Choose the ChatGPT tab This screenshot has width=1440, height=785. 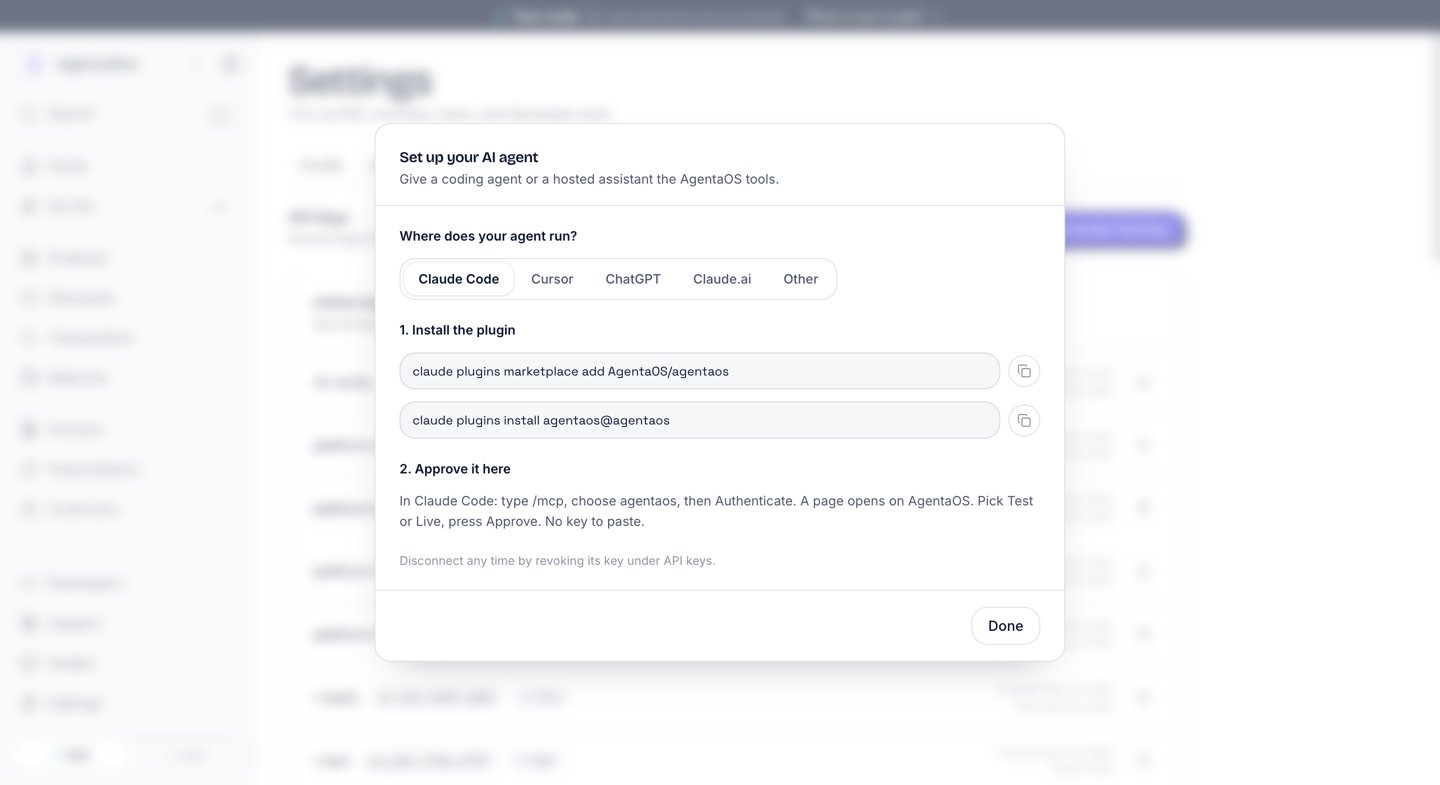pyautogui.click(x=633, y=279)
